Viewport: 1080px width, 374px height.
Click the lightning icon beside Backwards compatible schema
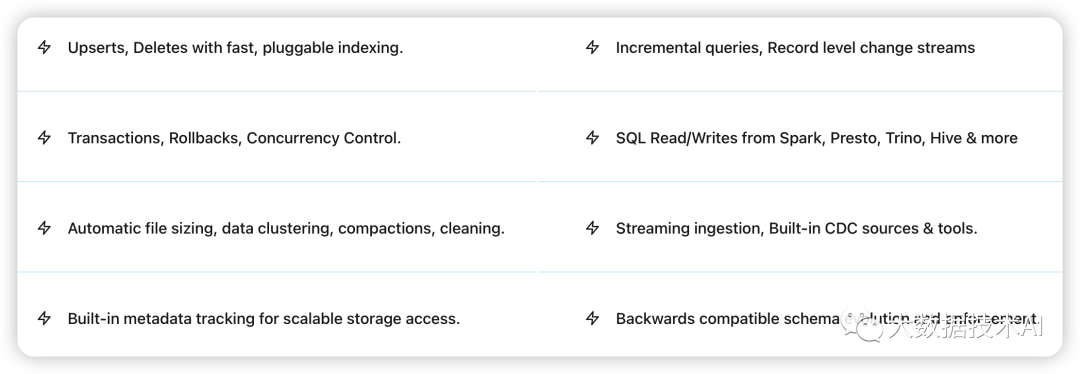click(x=592, y=318)
